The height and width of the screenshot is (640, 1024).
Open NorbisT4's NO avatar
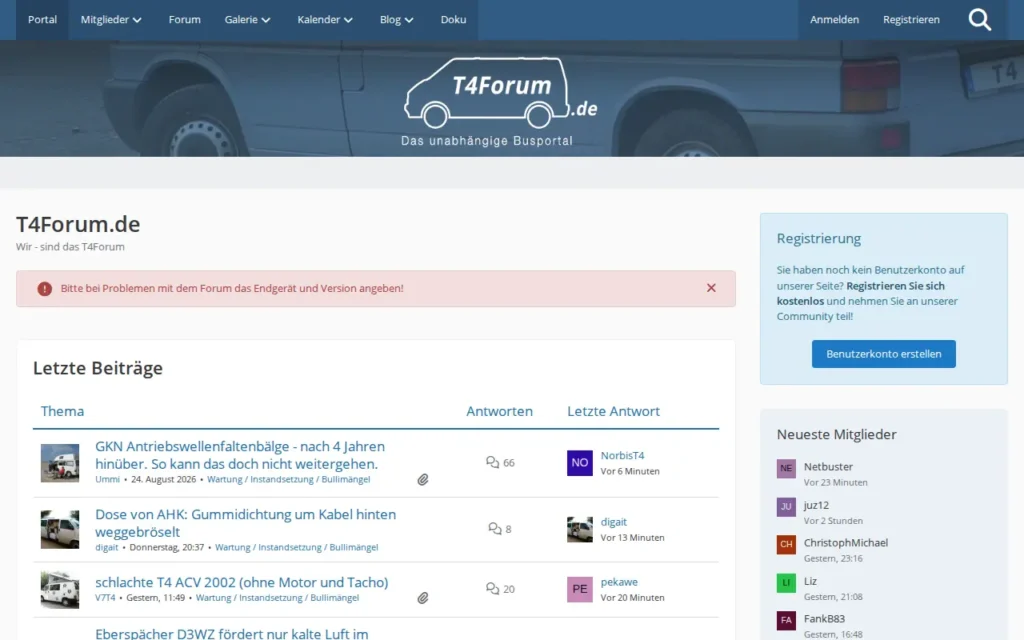579,463
